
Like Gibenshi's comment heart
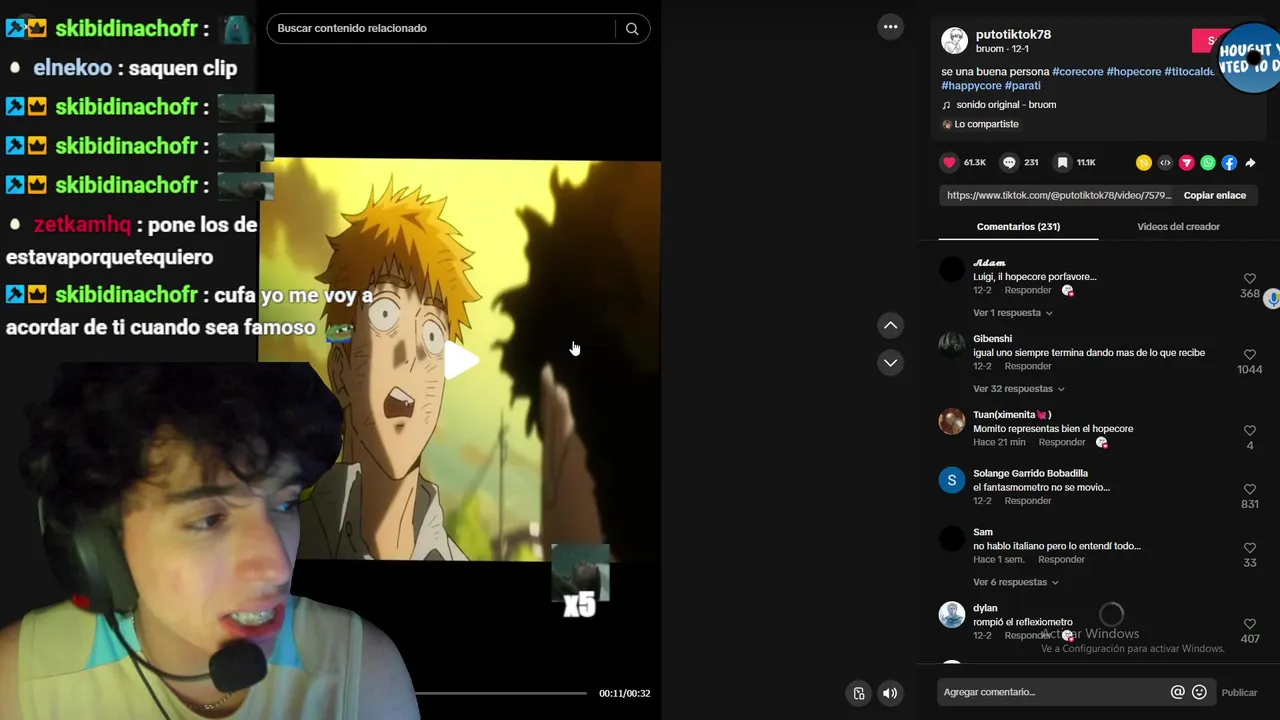coord(1249,355)
